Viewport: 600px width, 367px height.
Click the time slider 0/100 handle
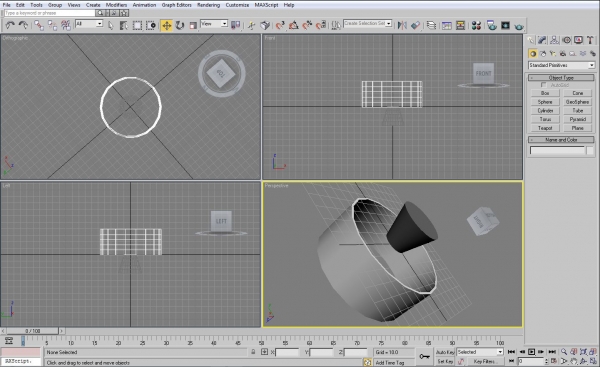point(33,331)
